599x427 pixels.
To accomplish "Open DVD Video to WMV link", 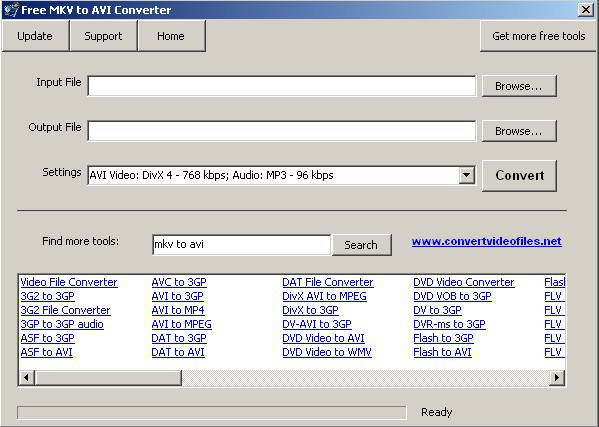I will [x=327, y=352].
